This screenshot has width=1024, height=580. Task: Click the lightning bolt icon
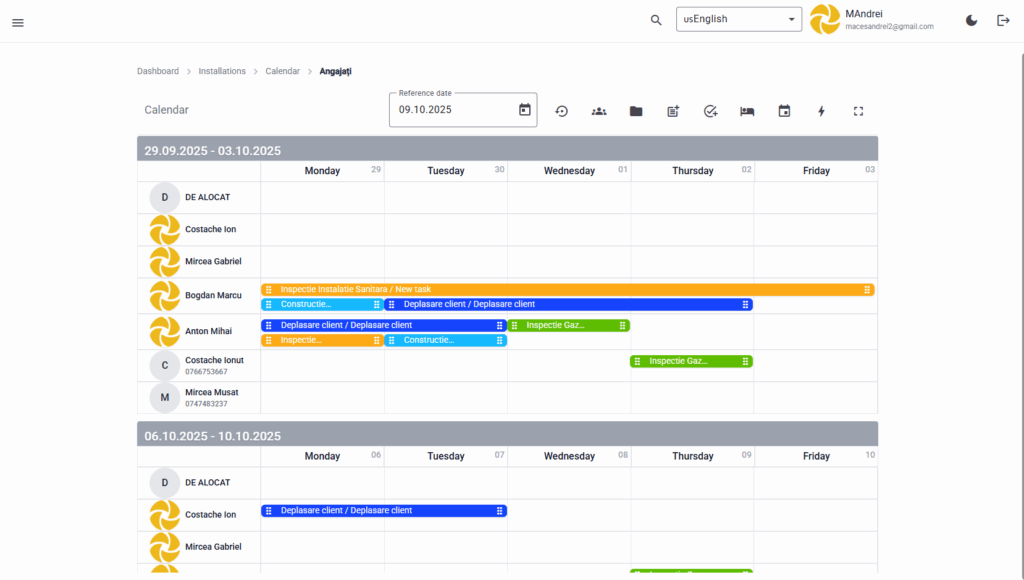[821, 111]
